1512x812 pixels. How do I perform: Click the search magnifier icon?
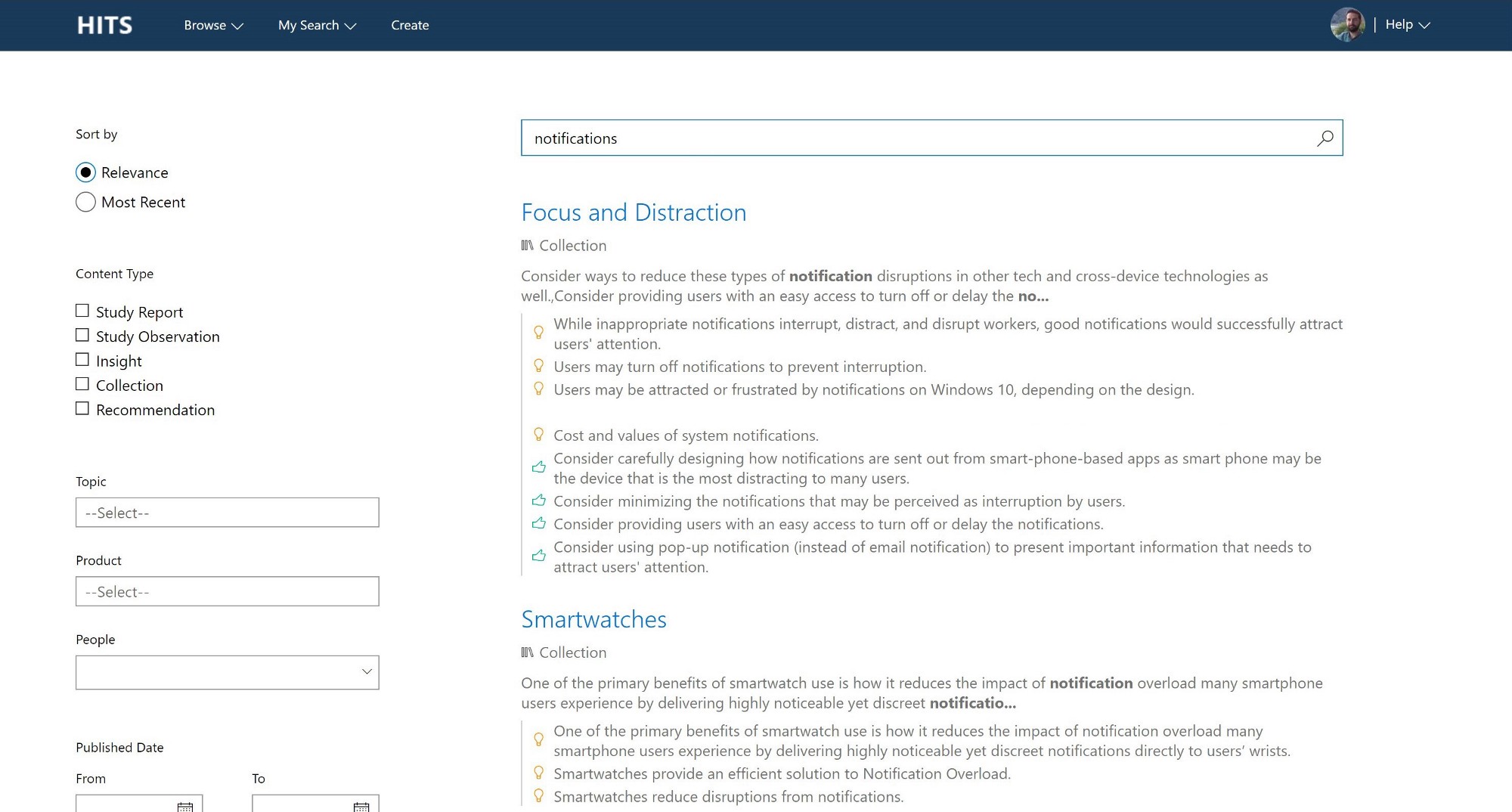click(1325, 138)
